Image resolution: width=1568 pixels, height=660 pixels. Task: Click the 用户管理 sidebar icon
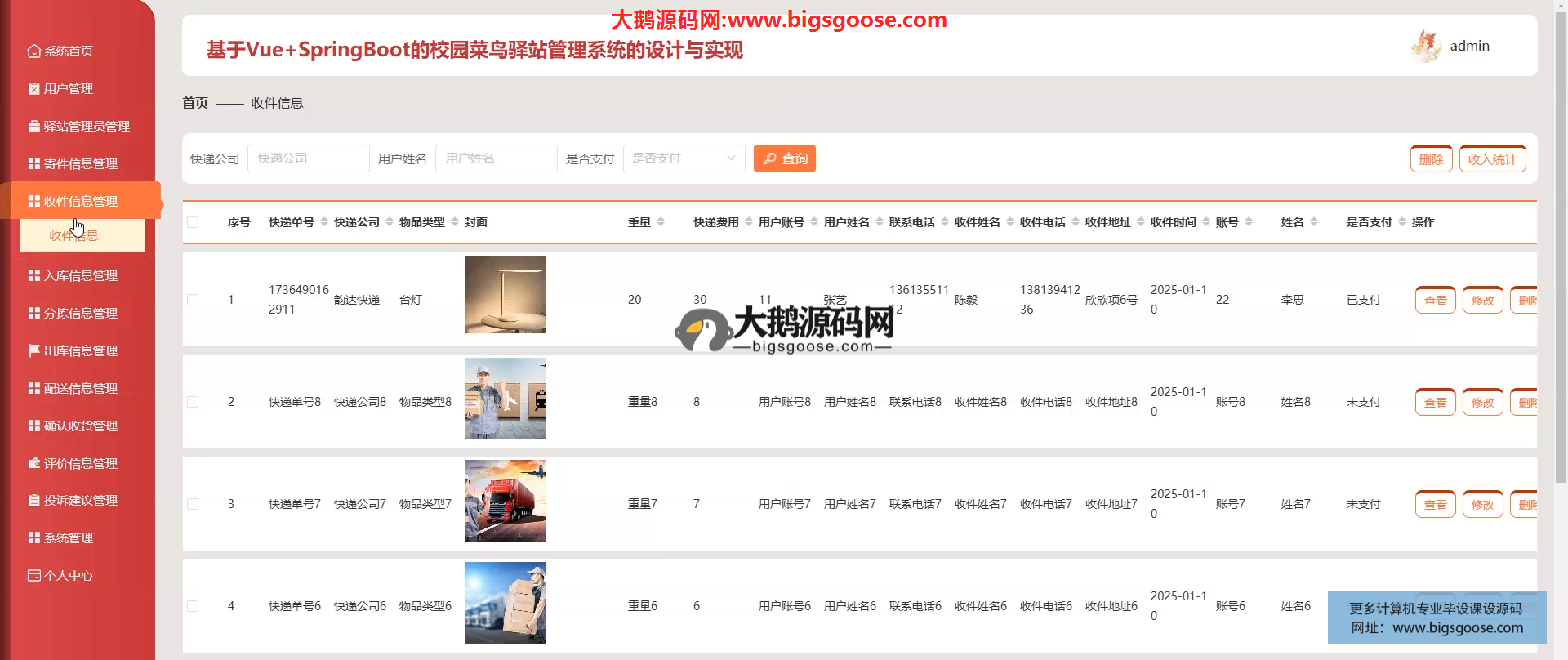(33, 89)
